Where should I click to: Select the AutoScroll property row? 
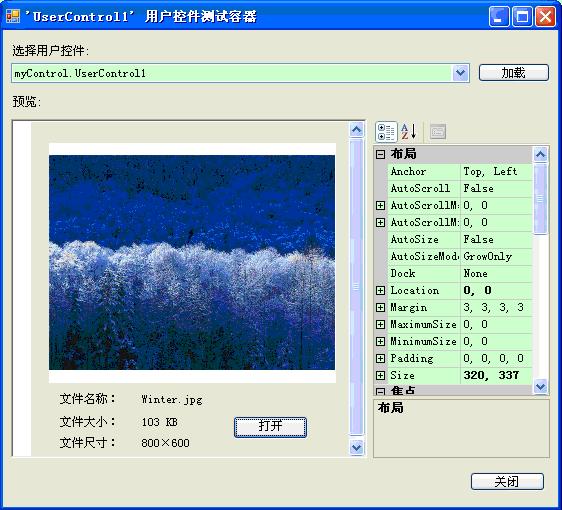point(460,189)
